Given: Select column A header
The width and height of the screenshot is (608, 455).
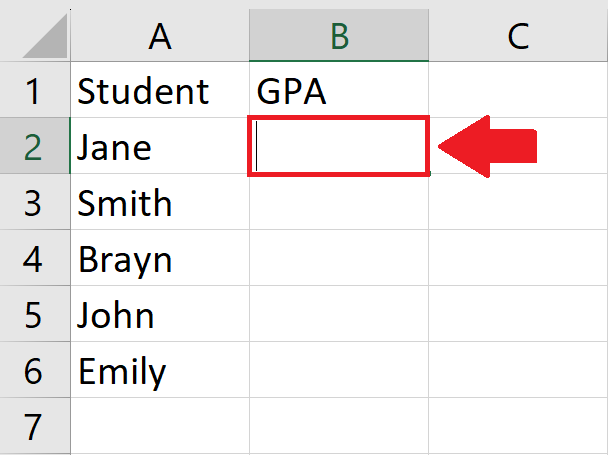Looking at the screenshot, I should point(160,35).
